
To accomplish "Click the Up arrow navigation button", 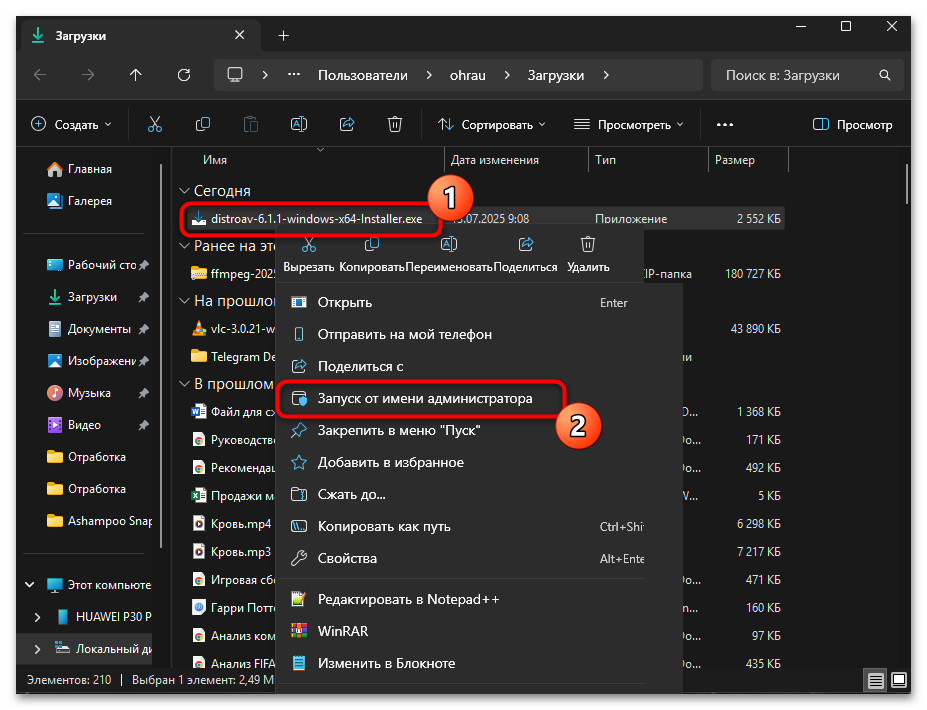I will click(136, 75).
